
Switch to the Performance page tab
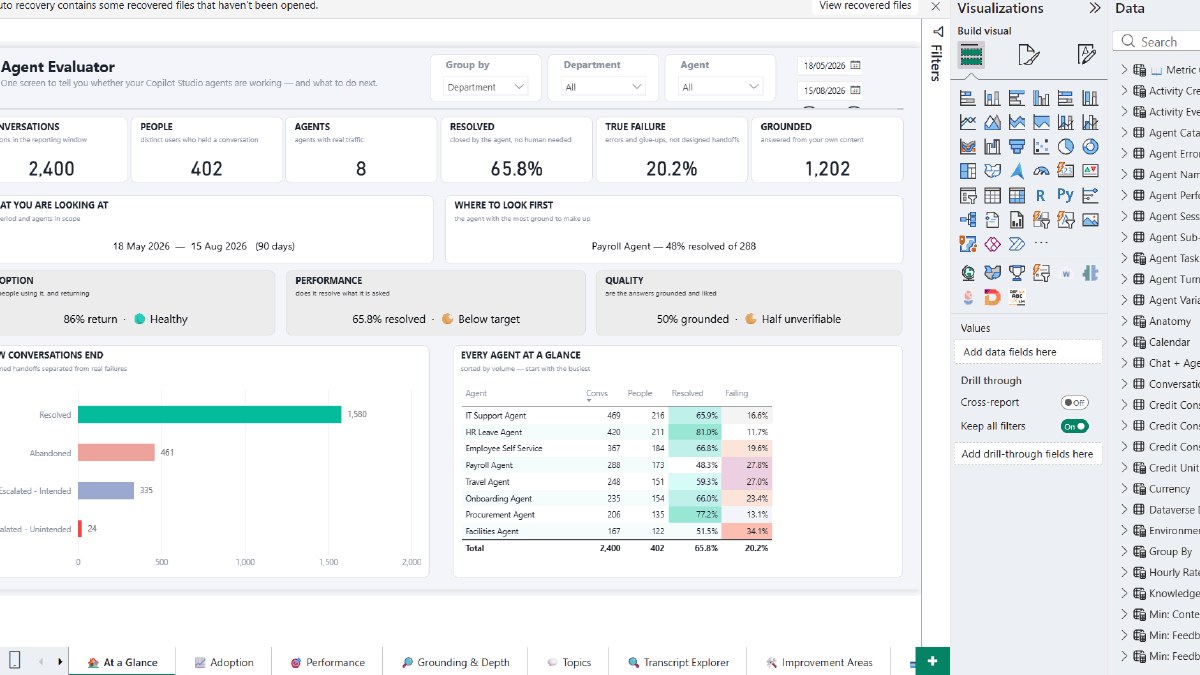coord(327,662)
